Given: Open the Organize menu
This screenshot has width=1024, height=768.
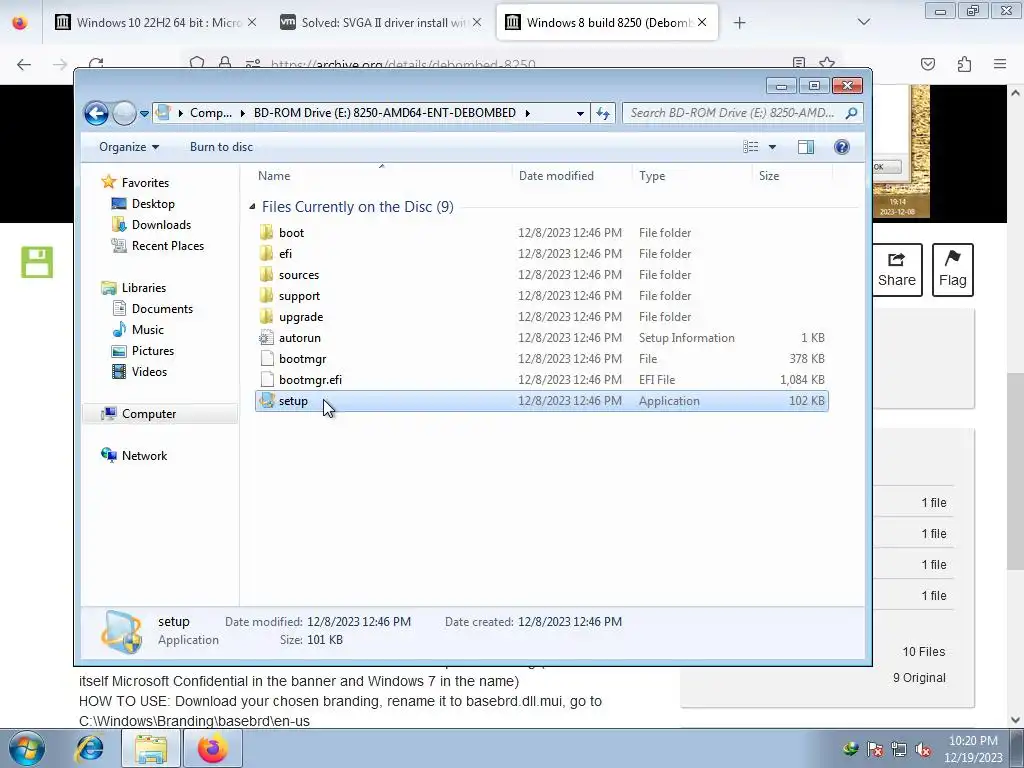Looking at the screenshot, I should (x=129, y=147).
